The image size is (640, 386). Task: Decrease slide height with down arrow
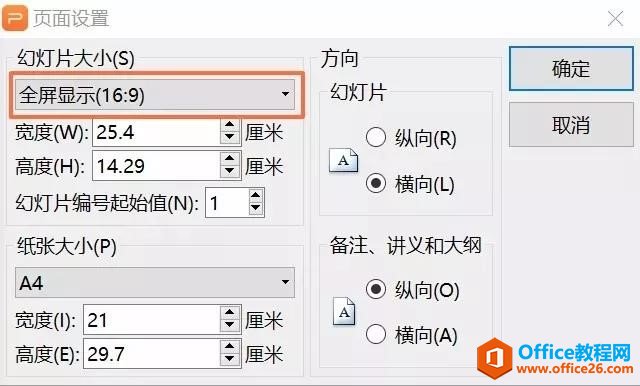pos(230,172)
